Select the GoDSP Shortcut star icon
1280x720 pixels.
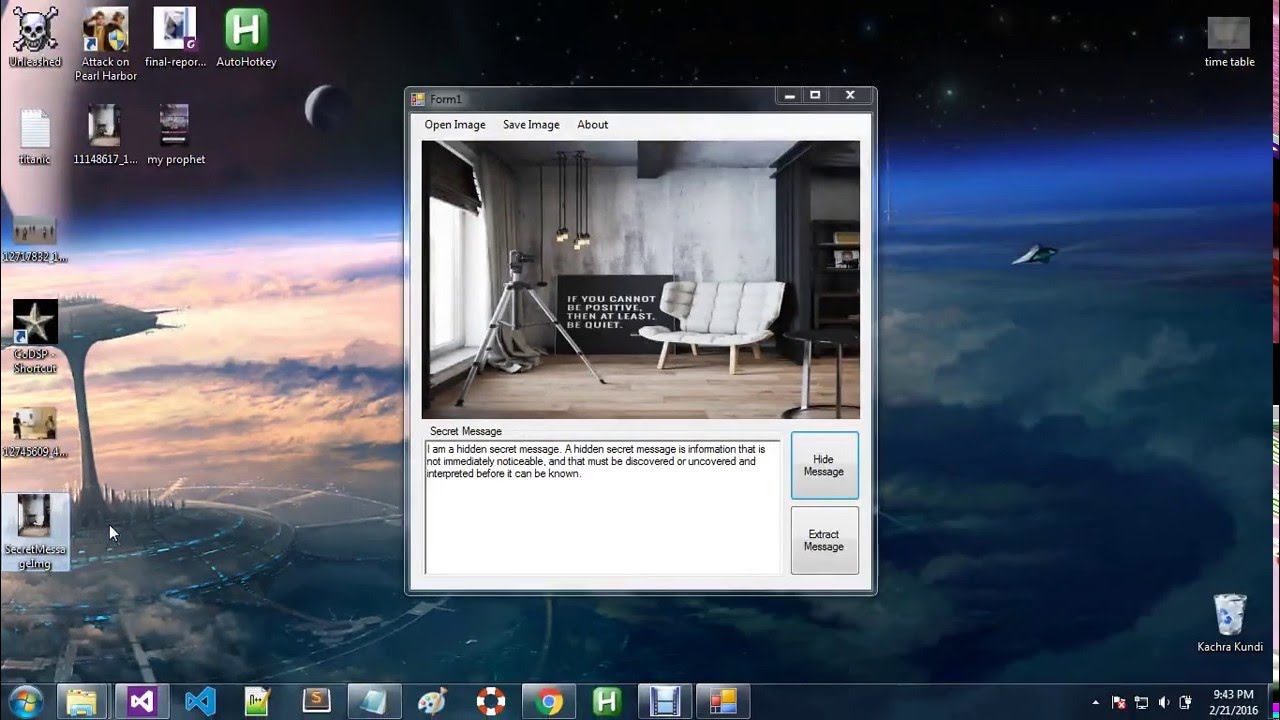coord(35,337)
